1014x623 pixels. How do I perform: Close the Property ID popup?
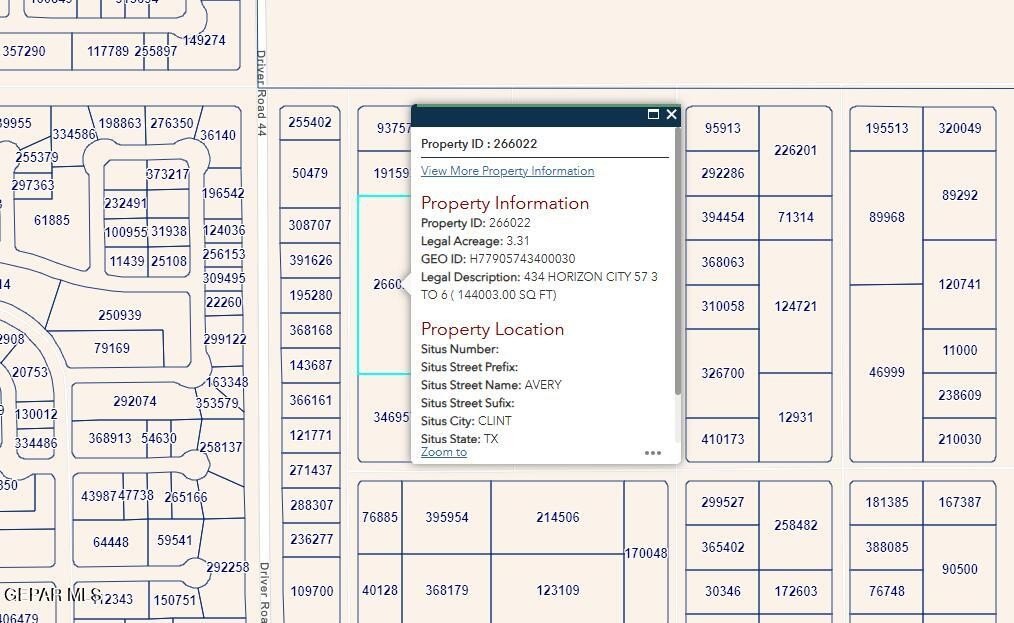click(671, 115)
